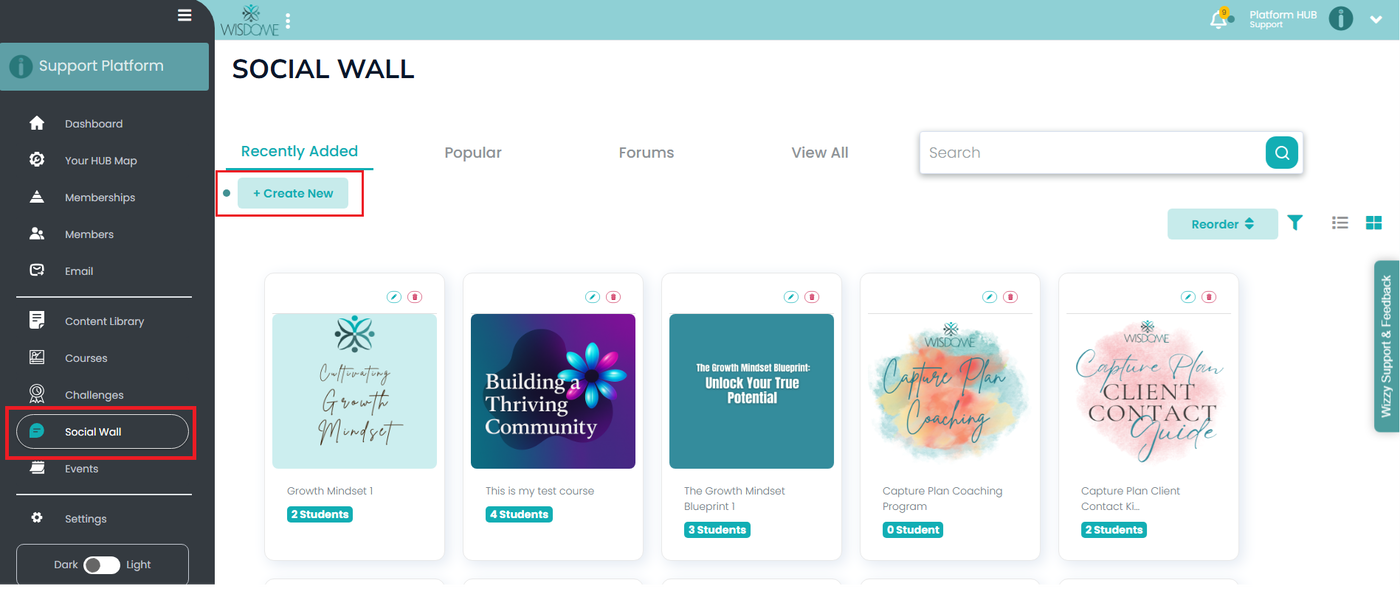
Task: Click the 4 Students badge
Action: (519, 514)
